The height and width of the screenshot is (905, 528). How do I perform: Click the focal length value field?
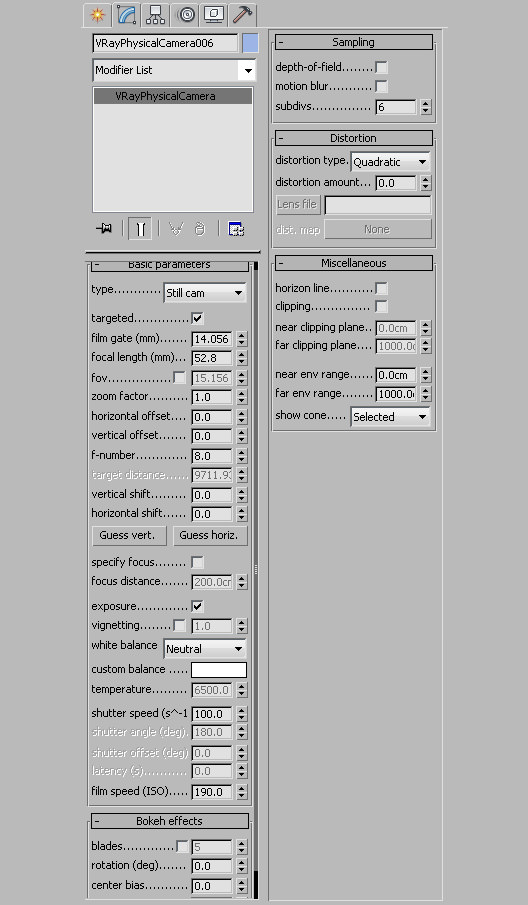coord(212,358)
